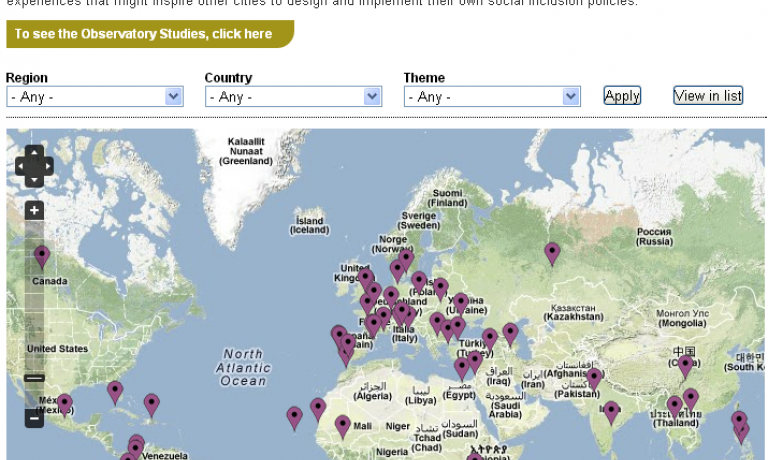Expand the Country dropdown list
Screen dimensions: 768x460
pos(293,97)
